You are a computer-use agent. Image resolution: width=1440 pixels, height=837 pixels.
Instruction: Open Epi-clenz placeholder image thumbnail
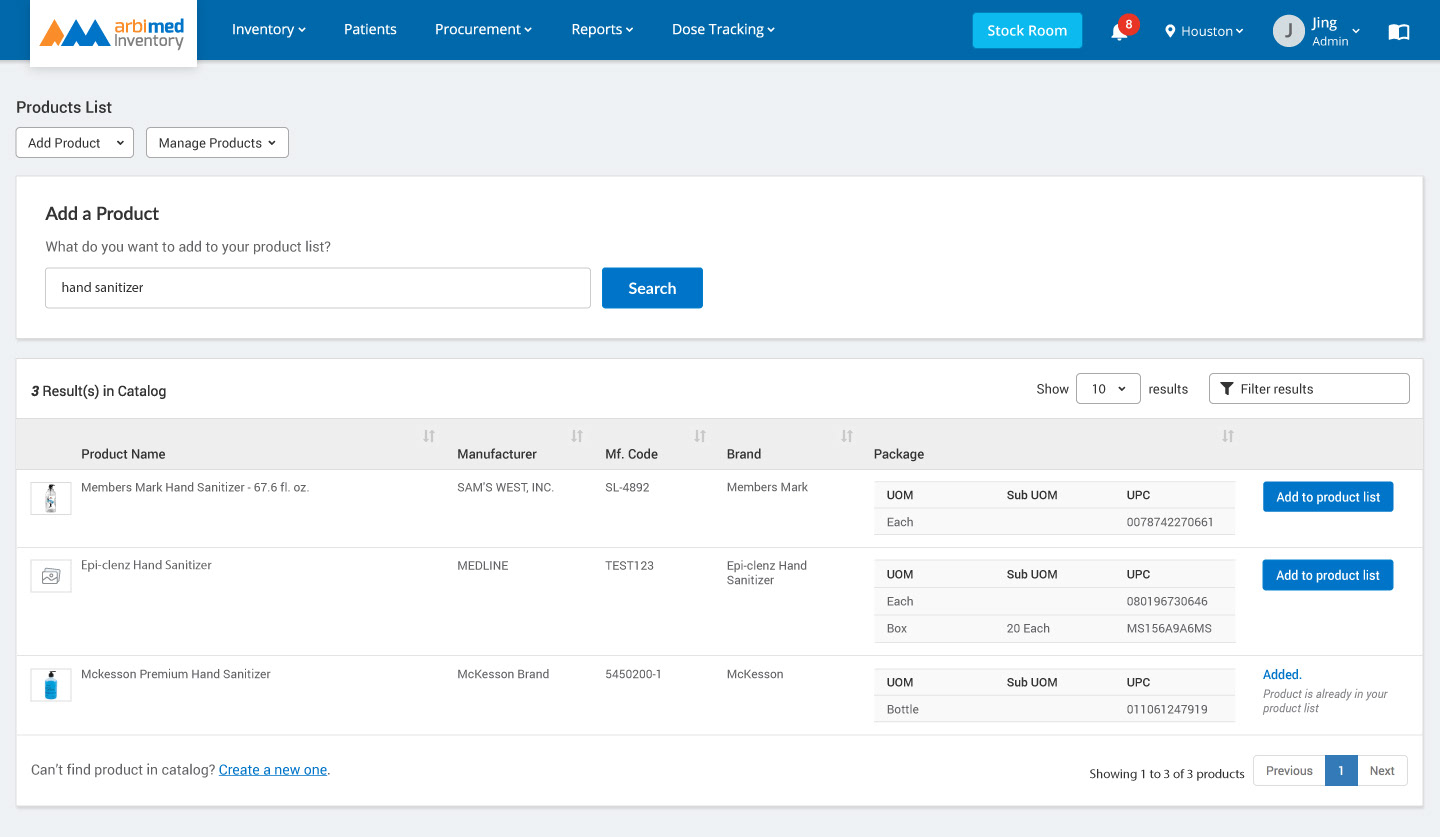point(51,576)
